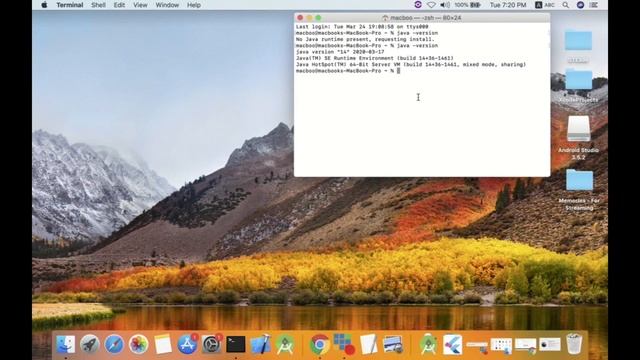Click Java(TM) SE Runtime Environment line

coord(375,58)
